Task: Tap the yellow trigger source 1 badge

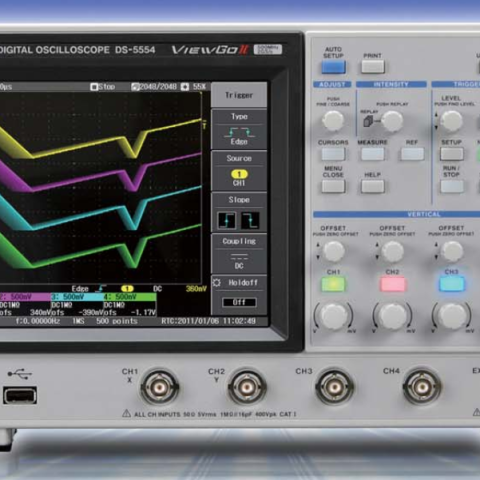Action: coord(127,288)
